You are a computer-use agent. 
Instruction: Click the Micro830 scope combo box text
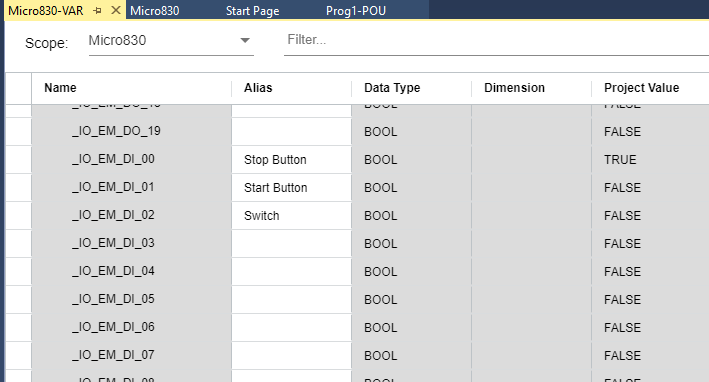click(117, 41)
